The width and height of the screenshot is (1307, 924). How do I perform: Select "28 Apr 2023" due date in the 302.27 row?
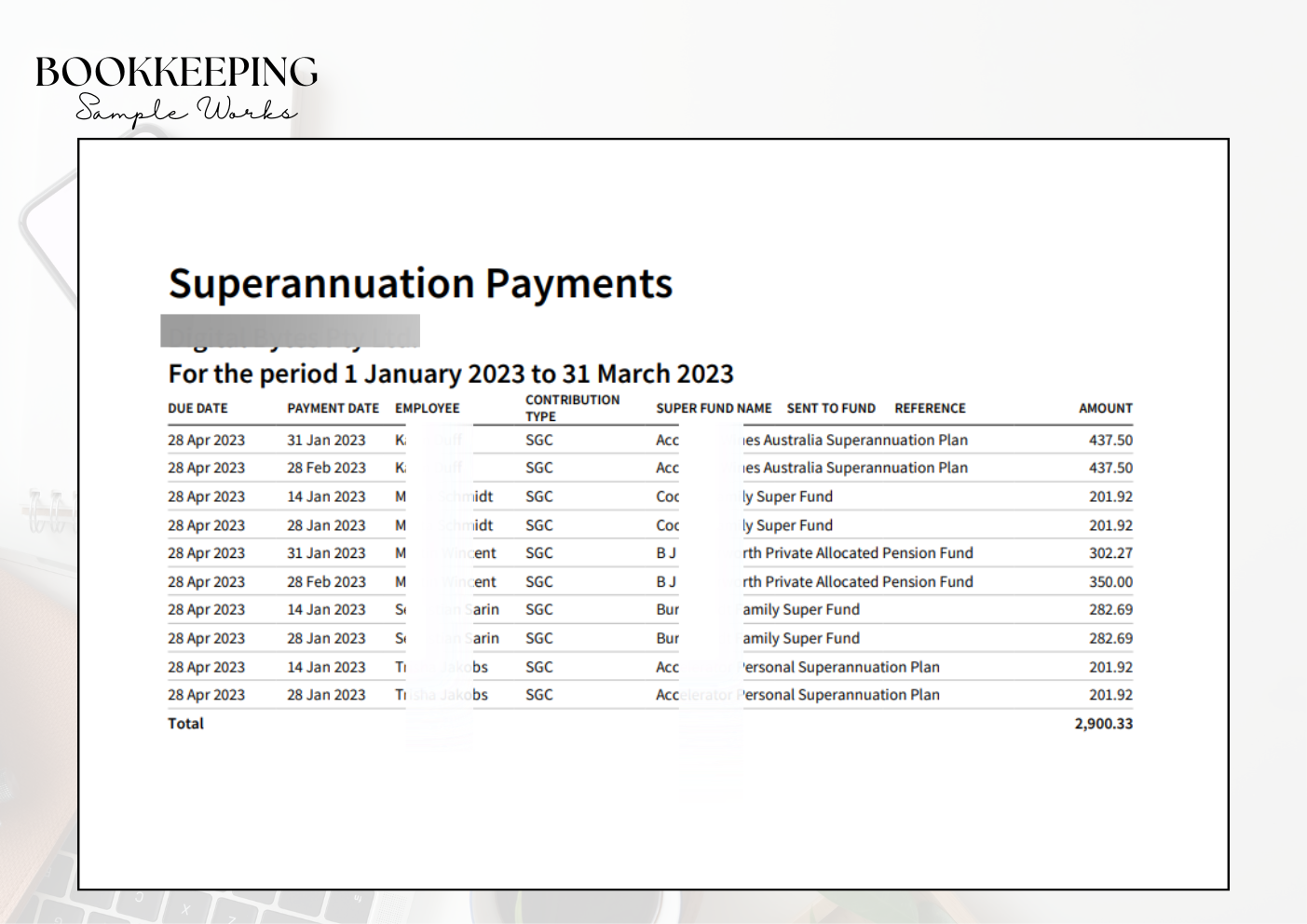(x=207, y=553)
